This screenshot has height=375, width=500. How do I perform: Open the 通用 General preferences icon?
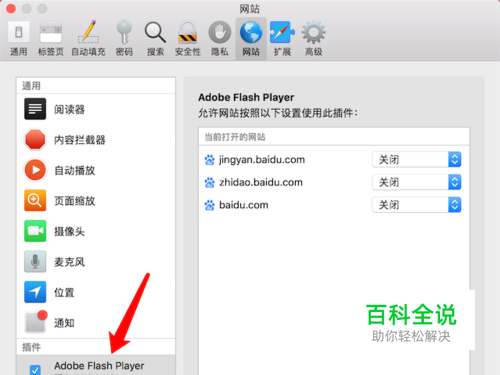click(19, 32)
